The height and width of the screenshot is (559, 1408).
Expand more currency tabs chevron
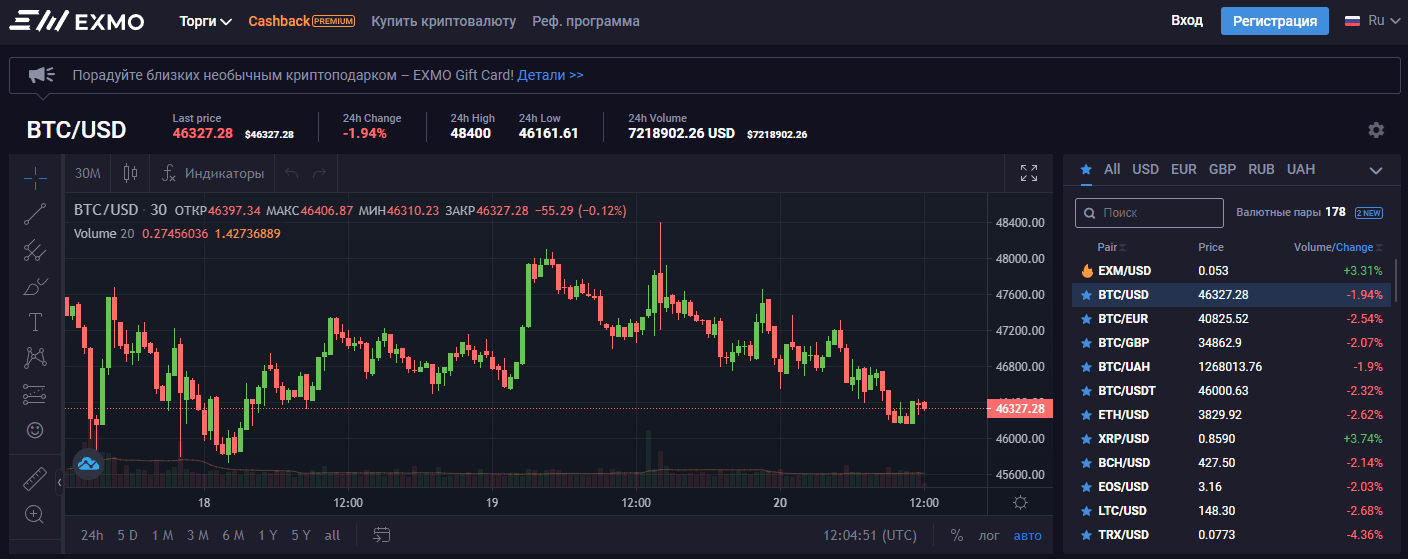click(1376, 170)
